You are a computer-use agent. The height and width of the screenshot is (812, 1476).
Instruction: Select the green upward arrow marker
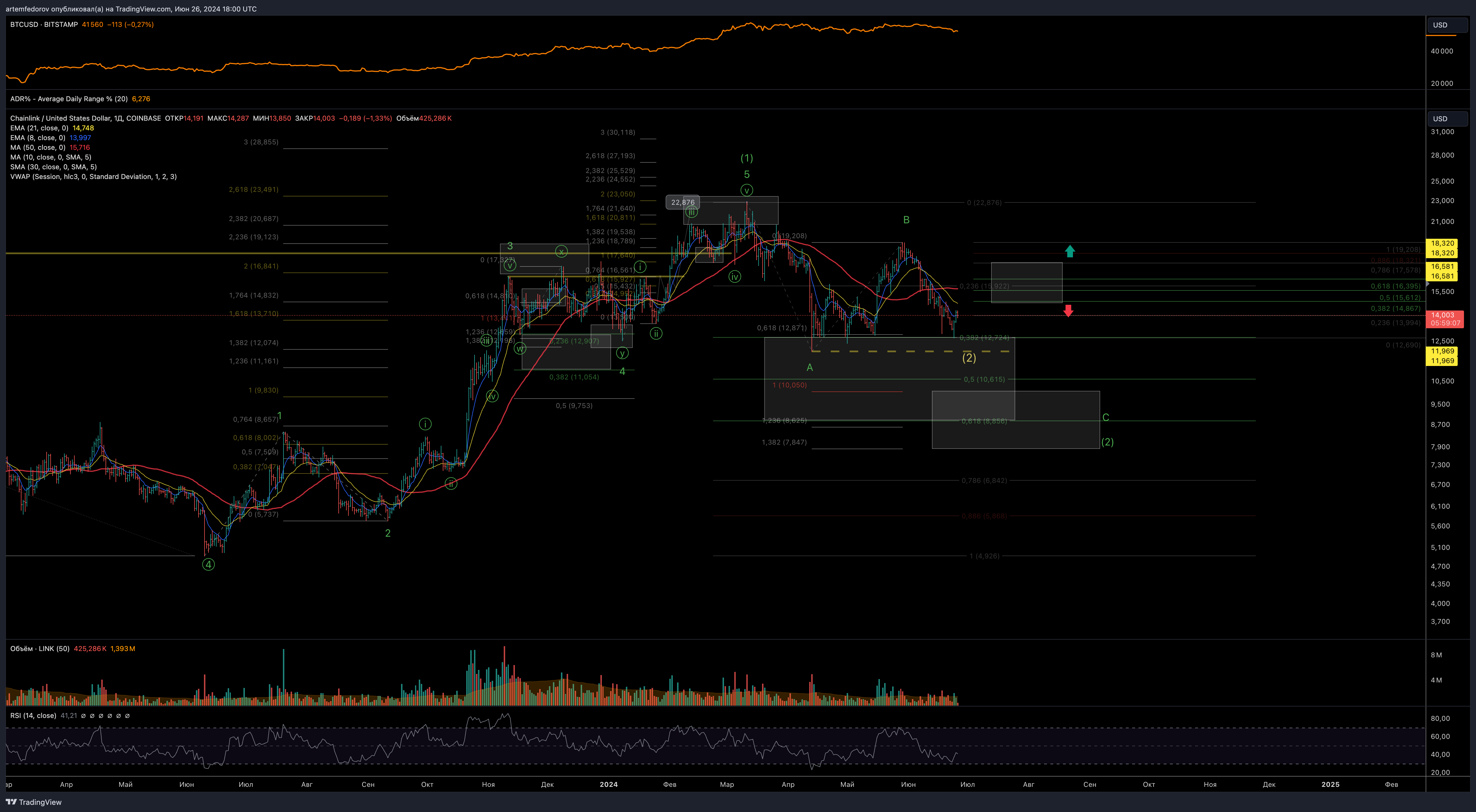click(1070, 251)
